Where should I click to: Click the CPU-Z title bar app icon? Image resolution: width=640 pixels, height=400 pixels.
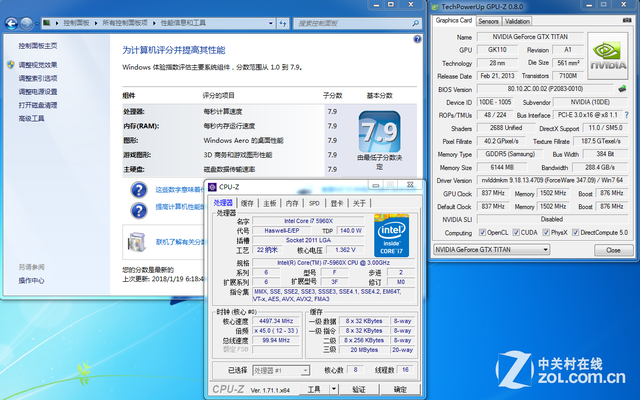click(x=212, y=187)
